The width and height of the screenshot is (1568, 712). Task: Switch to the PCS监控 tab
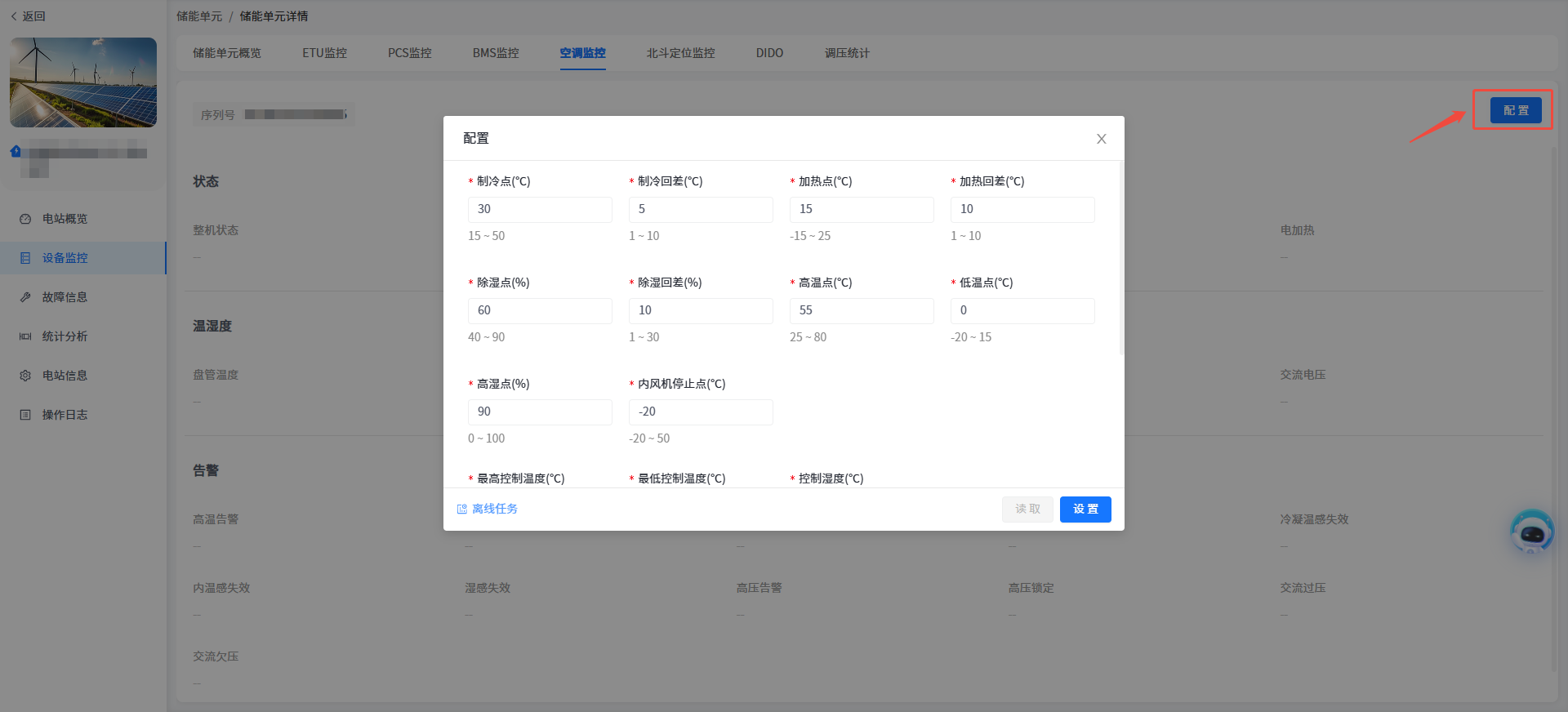coord(409,53)
